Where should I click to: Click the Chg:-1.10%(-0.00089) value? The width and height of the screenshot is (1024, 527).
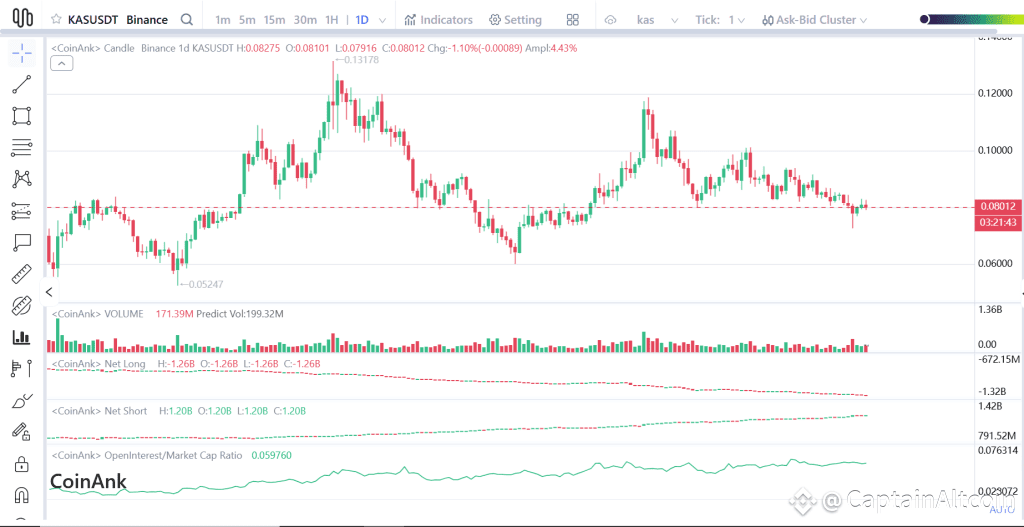475,48
